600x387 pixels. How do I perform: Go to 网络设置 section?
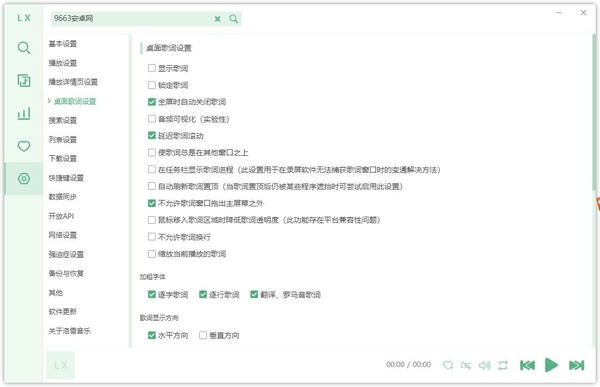pyautogui.click(x=63, y=235)
